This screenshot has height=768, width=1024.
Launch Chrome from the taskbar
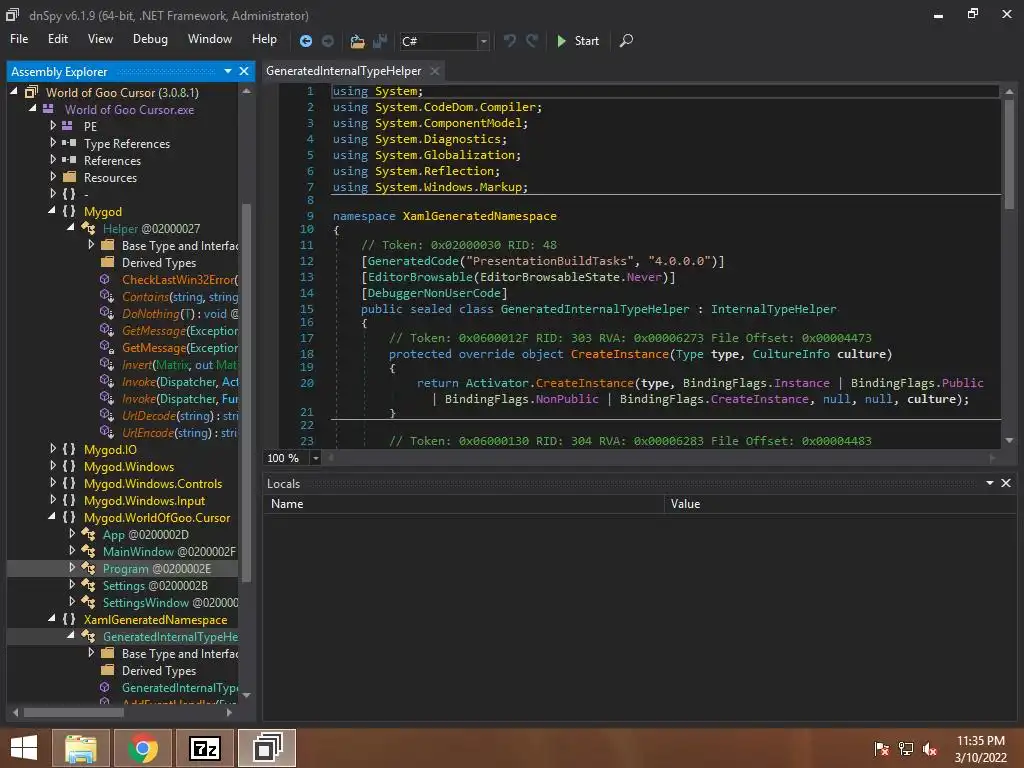[142, 747]
